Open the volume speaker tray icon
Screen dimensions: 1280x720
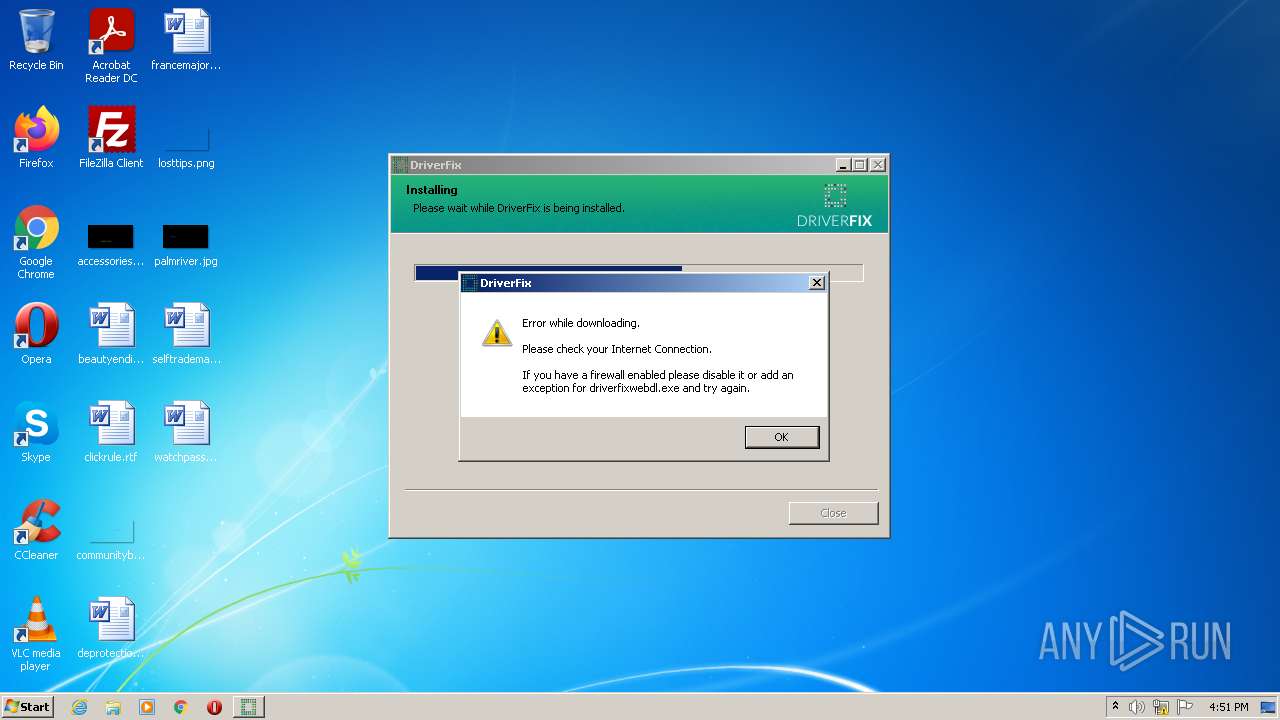tap(1137, 707)
